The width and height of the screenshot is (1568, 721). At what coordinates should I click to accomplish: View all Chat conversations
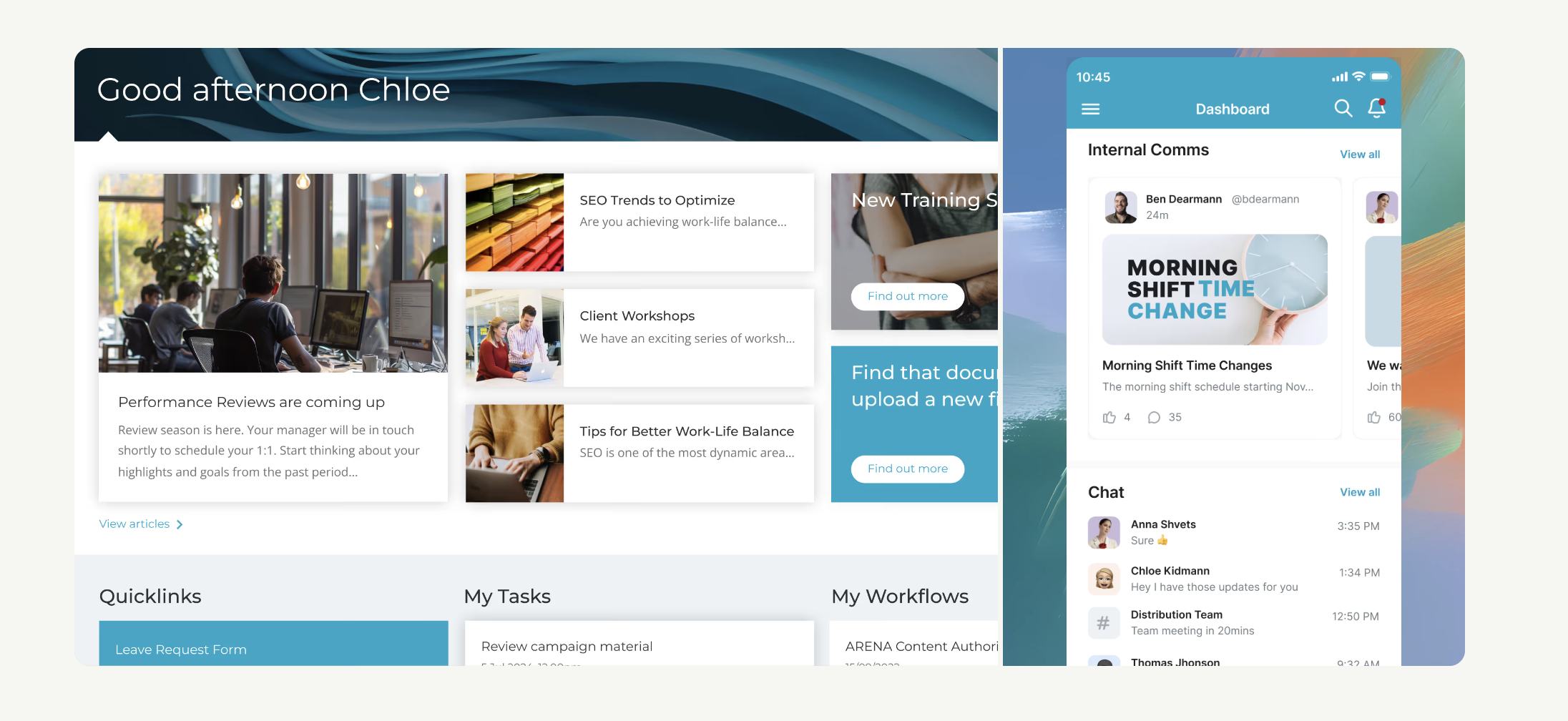(x=1360, y=492)
